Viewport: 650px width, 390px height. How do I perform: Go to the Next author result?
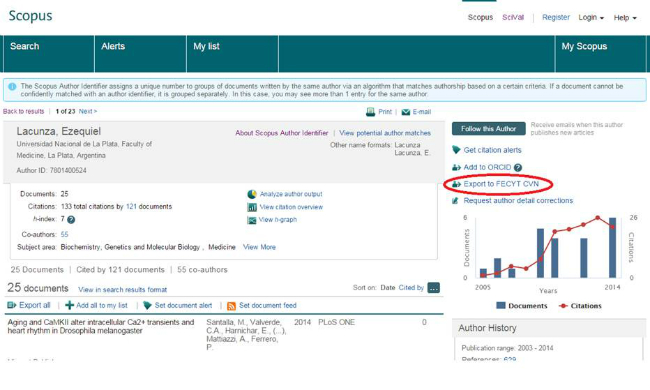(x=88, y=111)
